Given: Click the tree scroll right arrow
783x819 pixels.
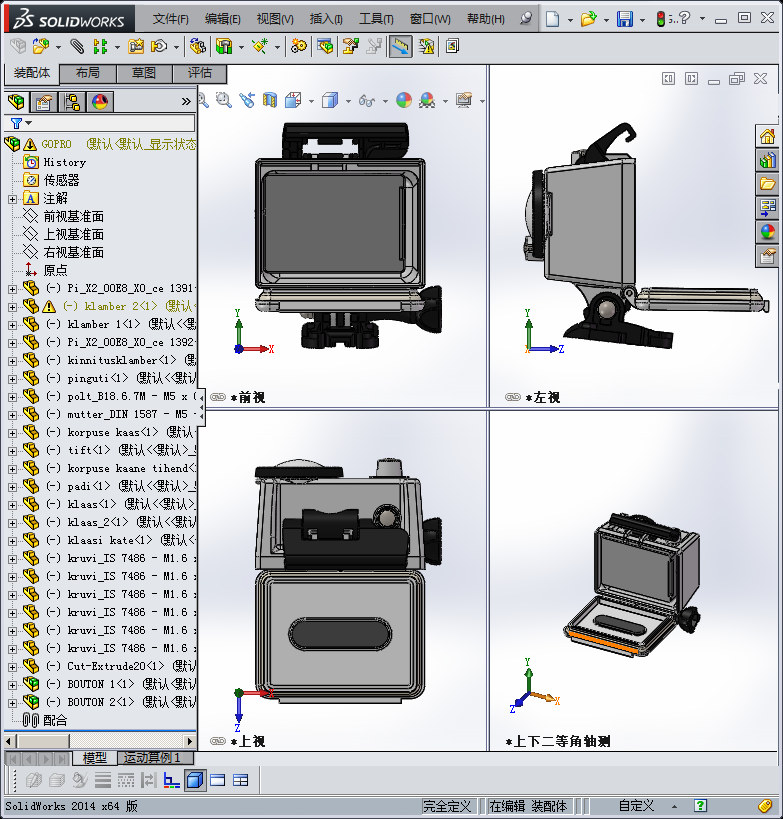Looking at the screenshot, I should pos(190,741).
